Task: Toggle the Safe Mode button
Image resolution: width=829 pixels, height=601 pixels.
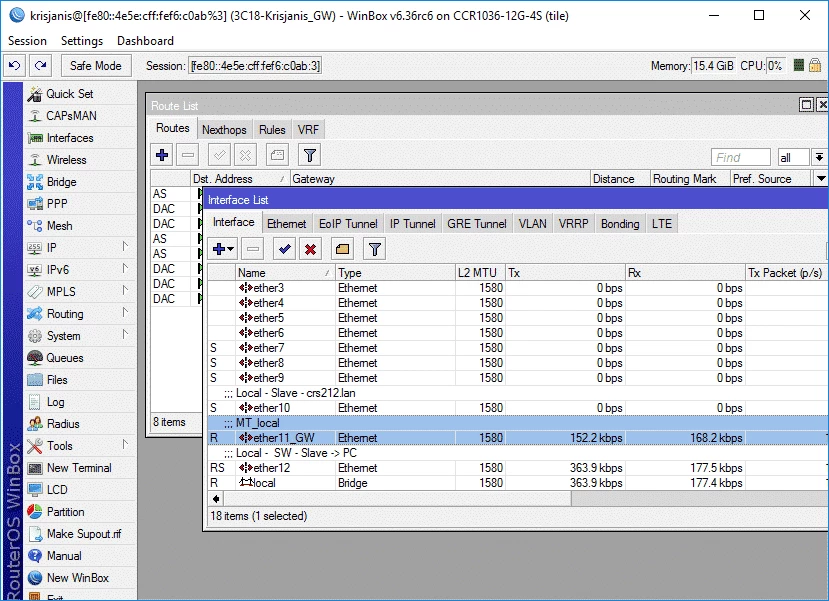Action: (96, 66)
